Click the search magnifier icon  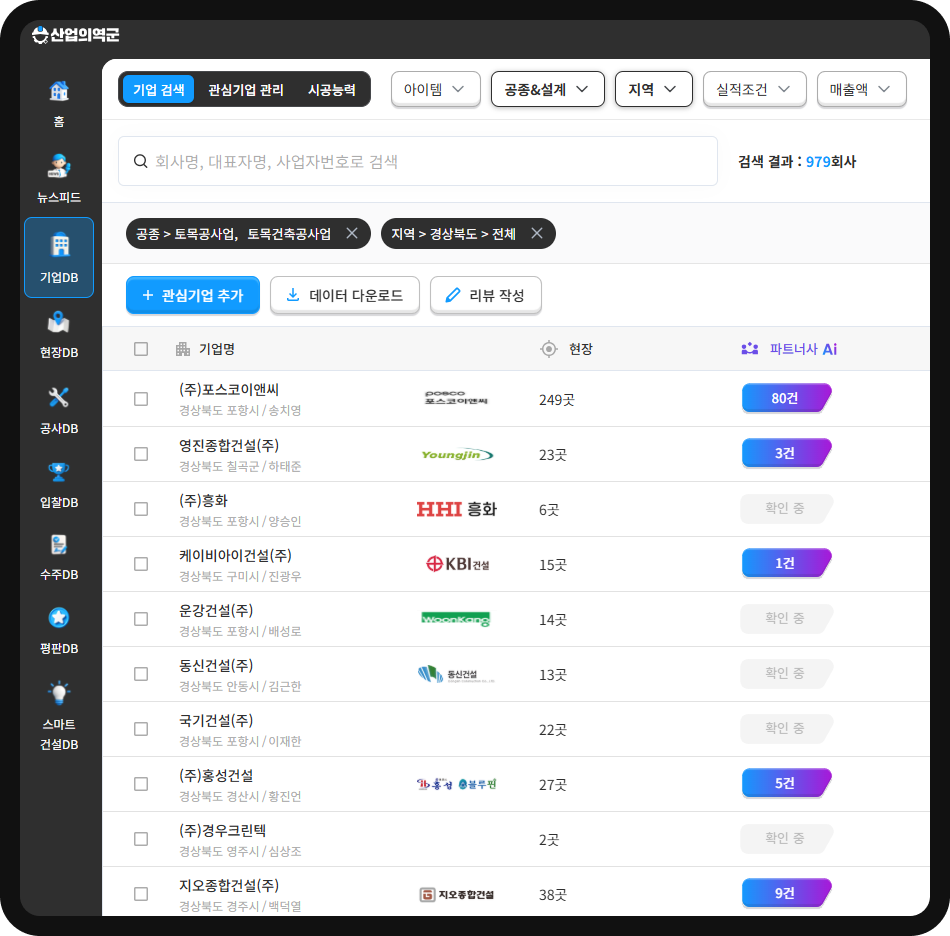pyautogui.click(x=141, y=161)
